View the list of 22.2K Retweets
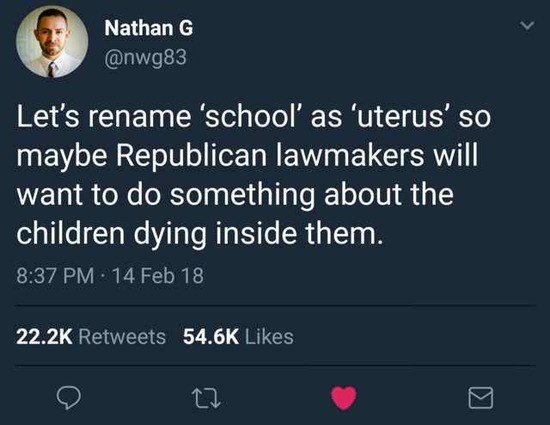 91,337
